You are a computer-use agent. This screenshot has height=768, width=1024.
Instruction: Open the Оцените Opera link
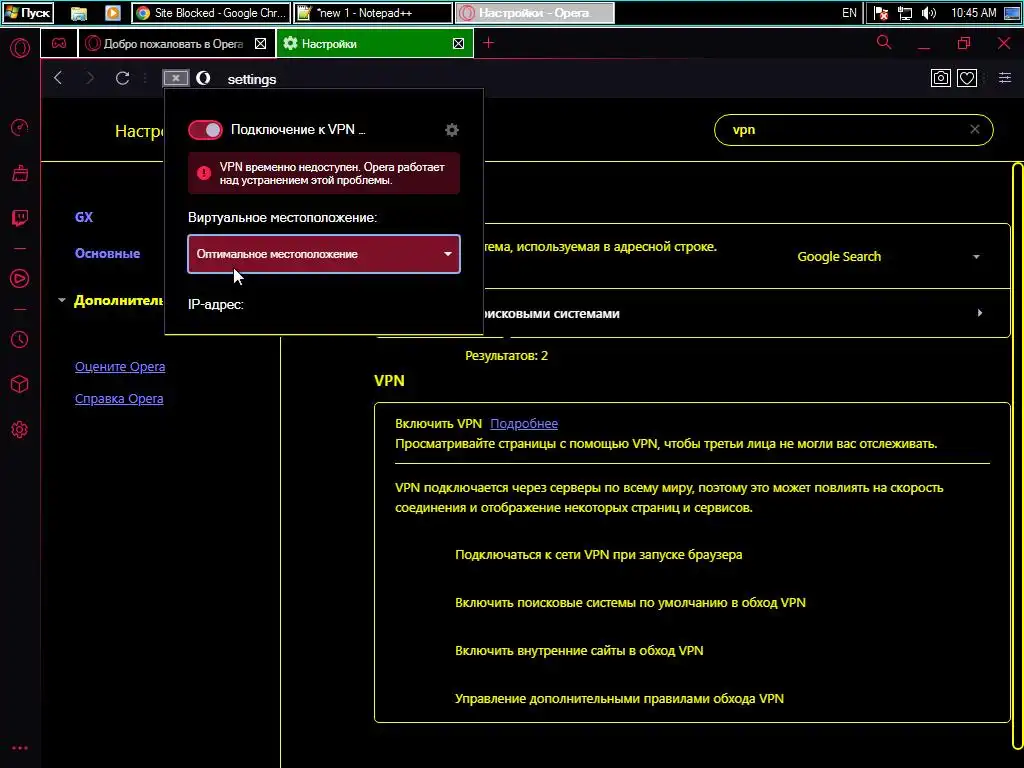120,367
